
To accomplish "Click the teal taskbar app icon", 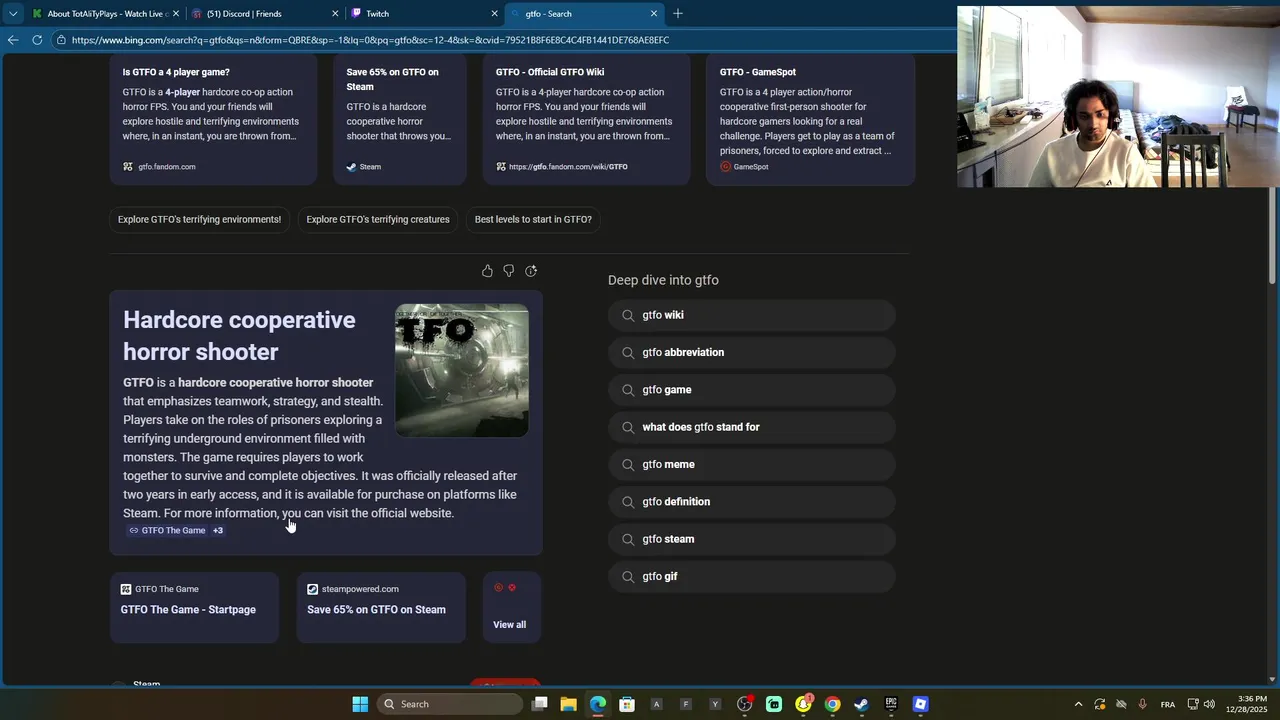I will (774, 704).
